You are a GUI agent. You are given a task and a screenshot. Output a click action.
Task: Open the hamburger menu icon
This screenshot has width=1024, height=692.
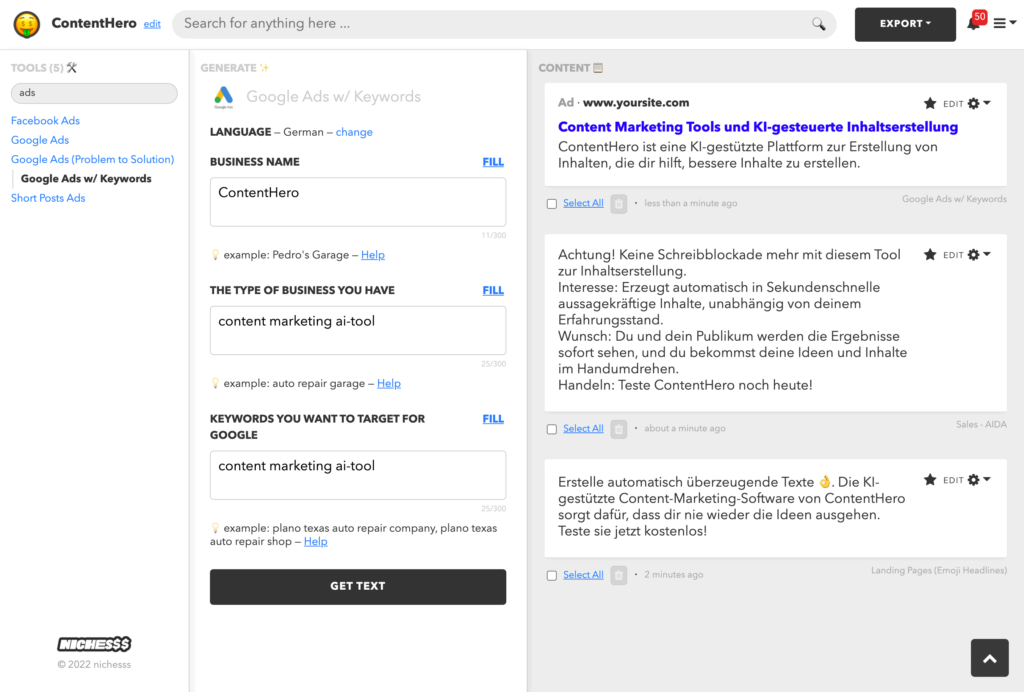pos(1000,24)
